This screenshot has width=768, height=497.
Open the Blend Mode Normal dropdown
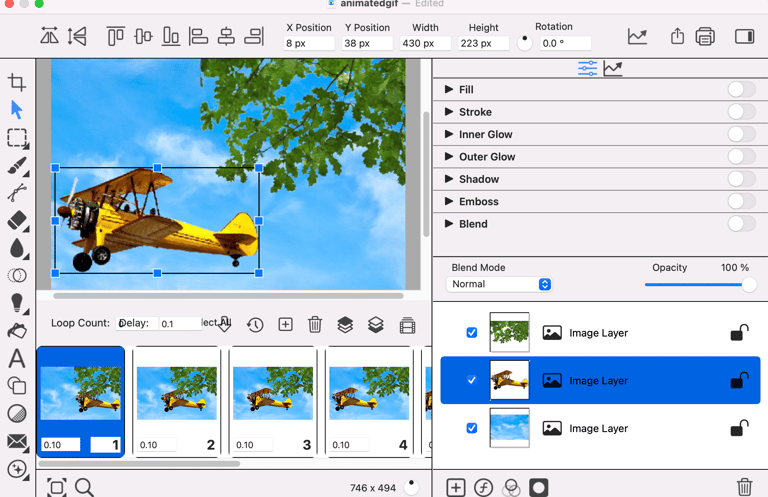click(499, 284)
